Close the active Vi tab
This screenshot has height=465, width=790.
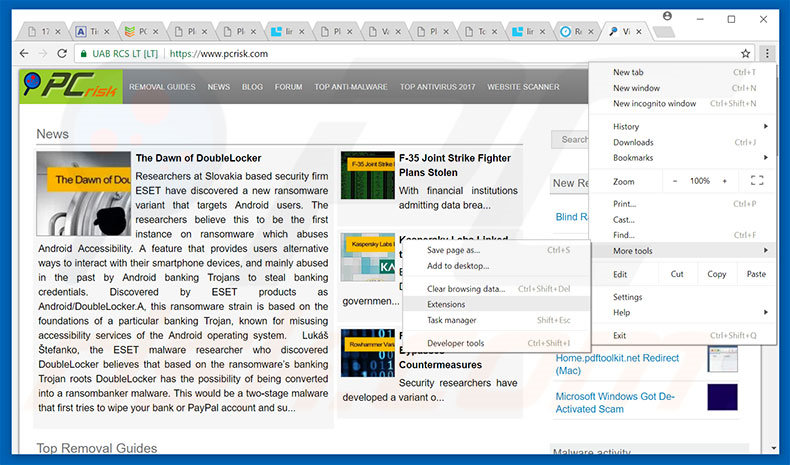pyautogui.click(x=639, y=31)
